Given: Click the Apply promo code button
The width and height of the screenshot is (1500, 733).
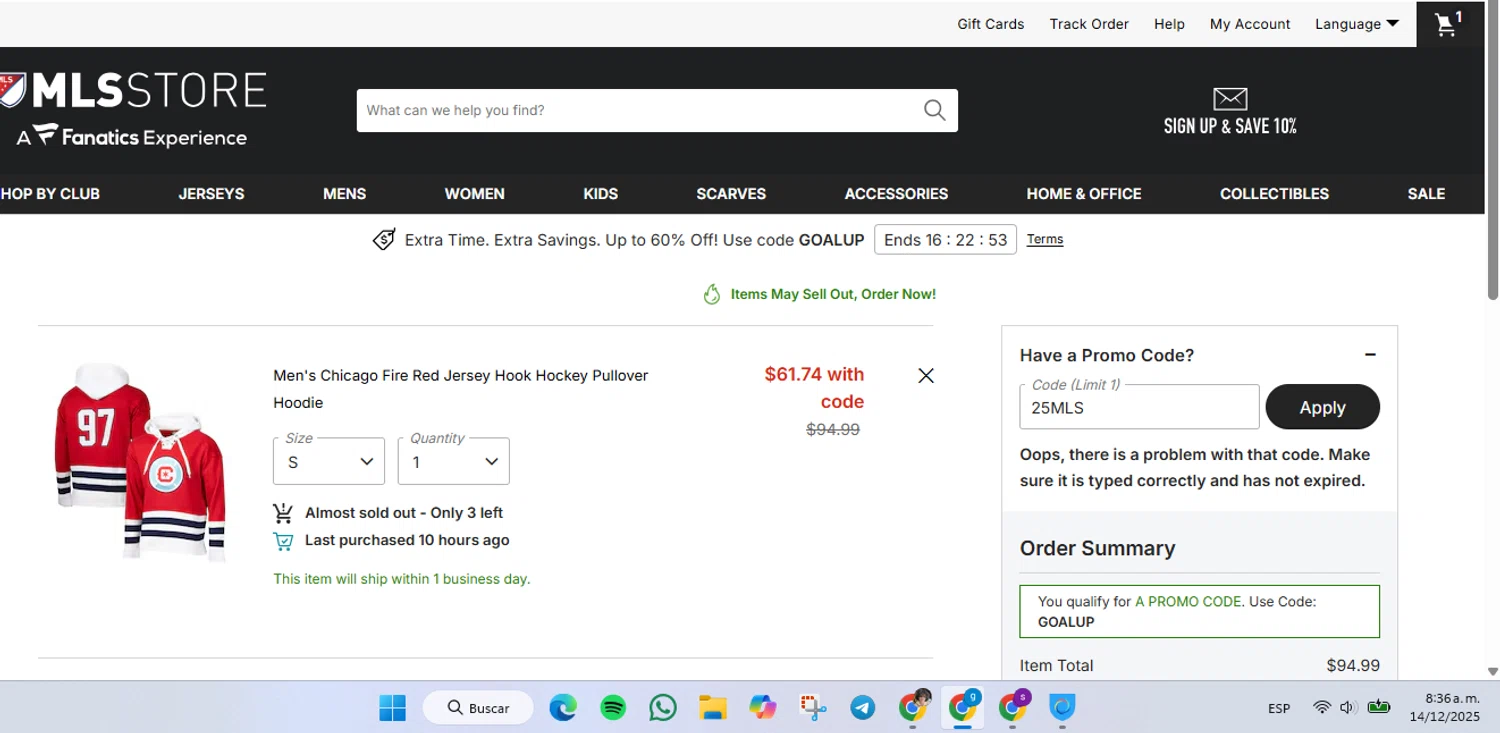Looking at the screenshot, I should 1322,407.
